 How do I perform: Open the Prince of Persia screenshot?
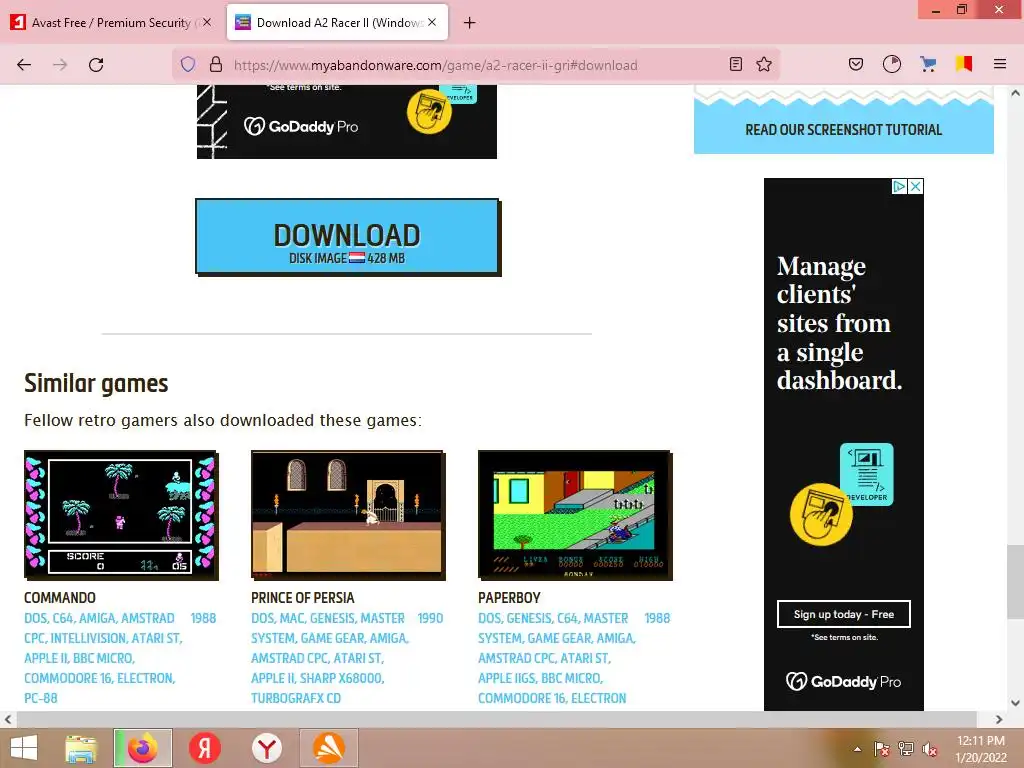click(x=348, y=515)
